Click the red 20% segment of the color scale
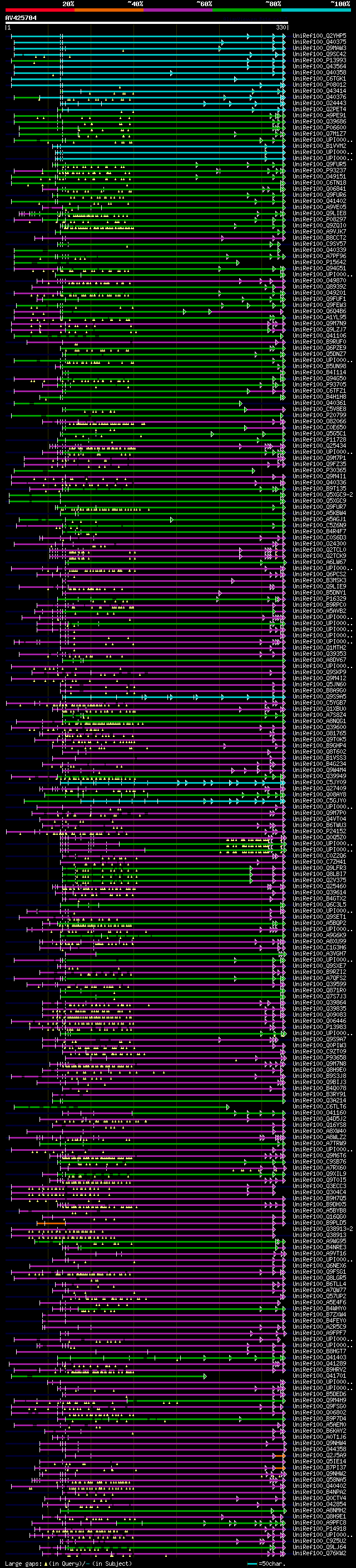 click(40, 10)
